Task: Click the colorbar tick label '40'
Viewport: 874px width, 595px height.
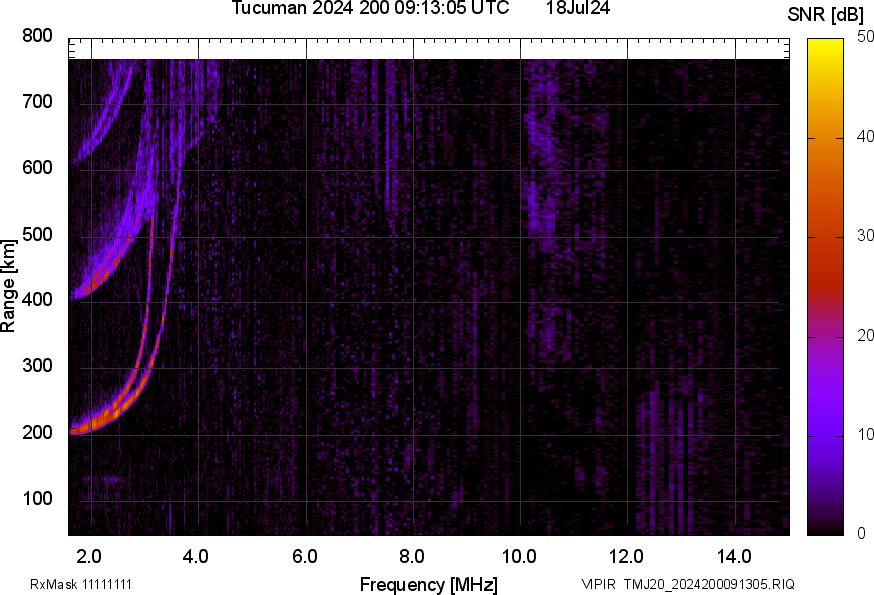Action: coord(865,137)
